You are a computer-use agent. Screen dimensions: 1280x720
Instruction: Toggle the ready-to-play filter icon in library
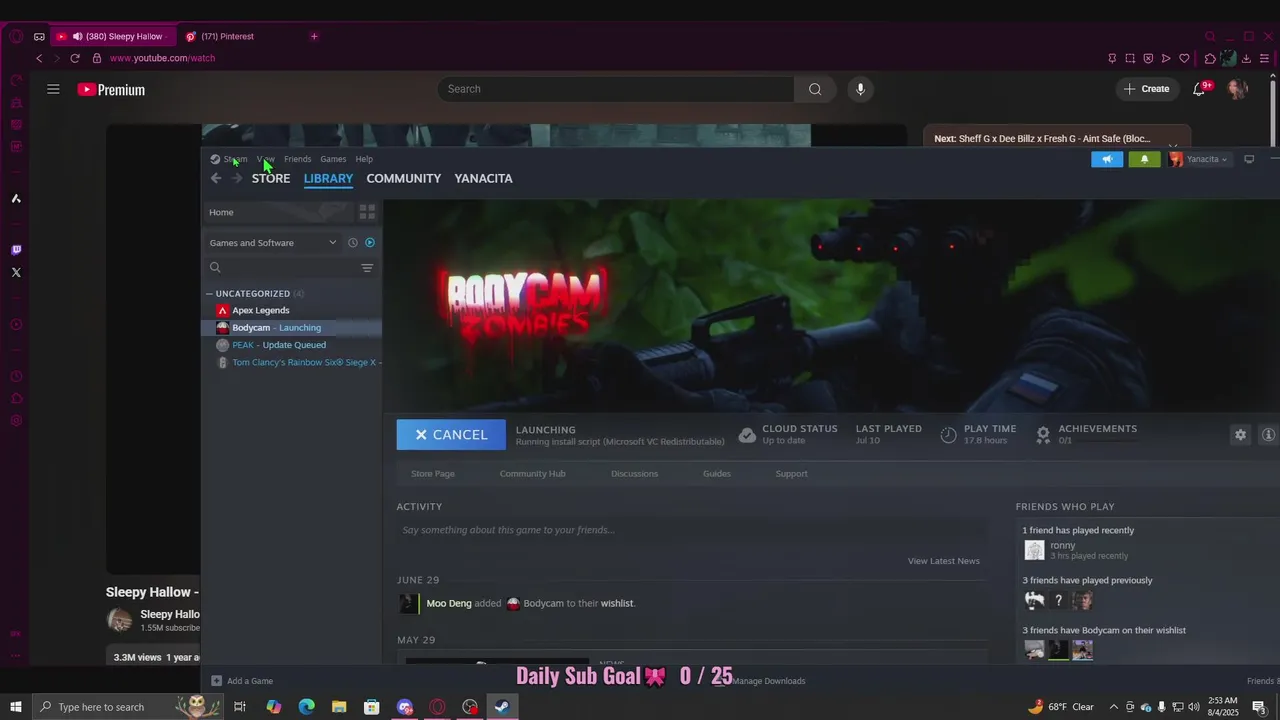tap(370, 243)
